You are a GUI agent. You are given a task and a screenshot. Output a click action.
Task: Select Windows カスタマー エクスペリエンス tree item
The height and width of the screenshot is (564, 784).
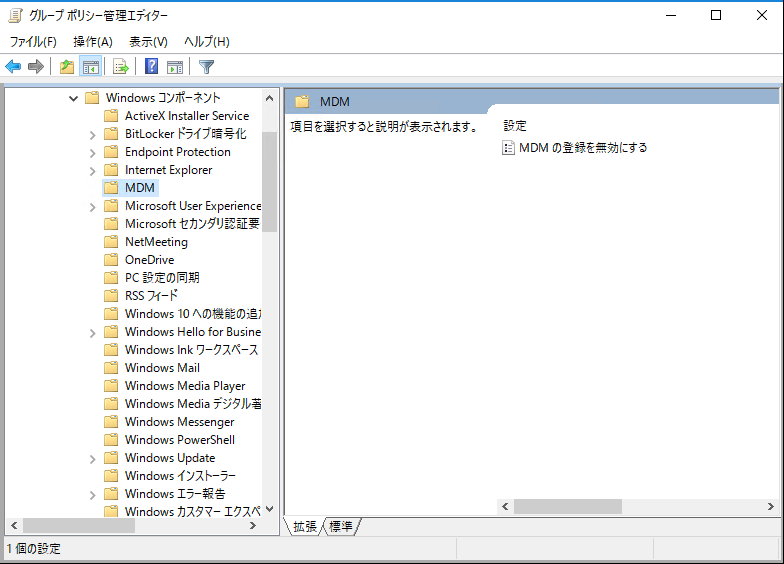pyautogui.click(x=192, y=512)
